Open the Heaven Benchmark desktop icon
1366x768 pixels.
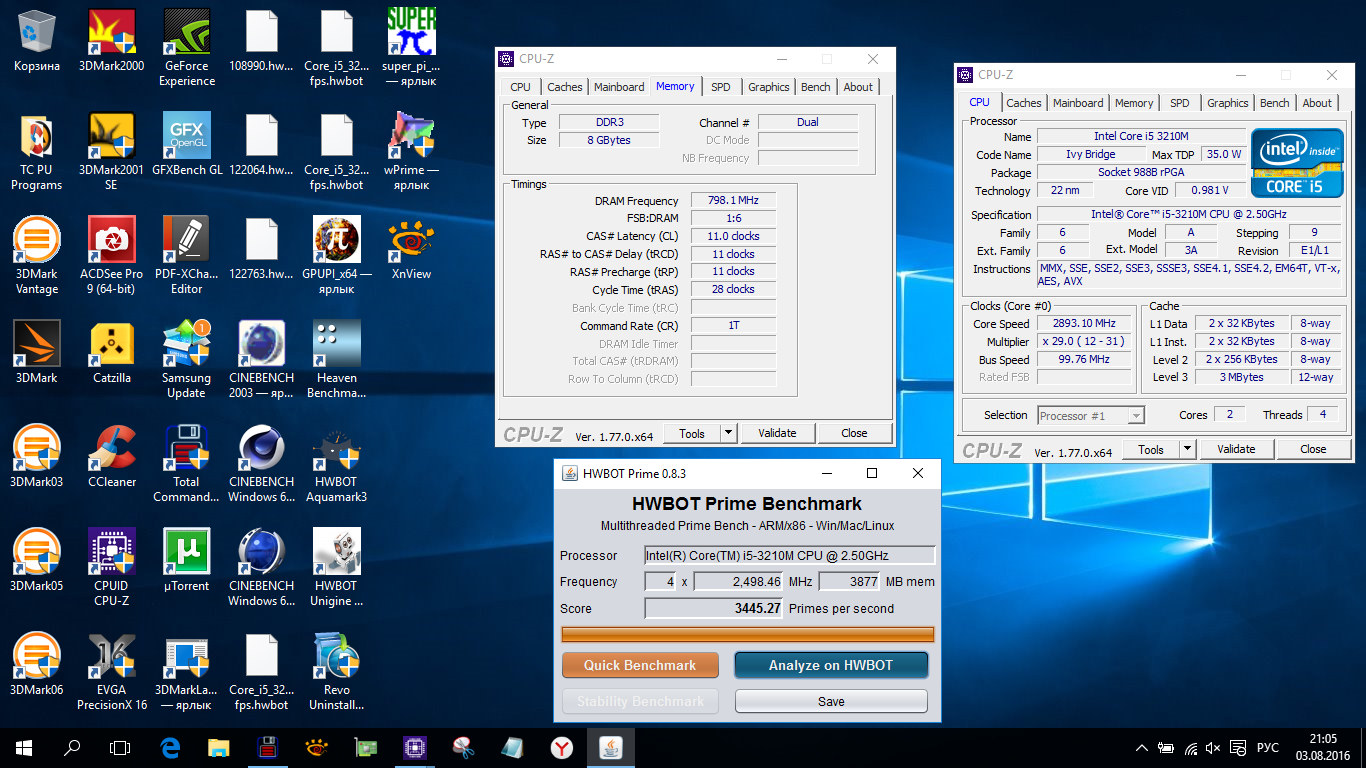click(336, 360)
